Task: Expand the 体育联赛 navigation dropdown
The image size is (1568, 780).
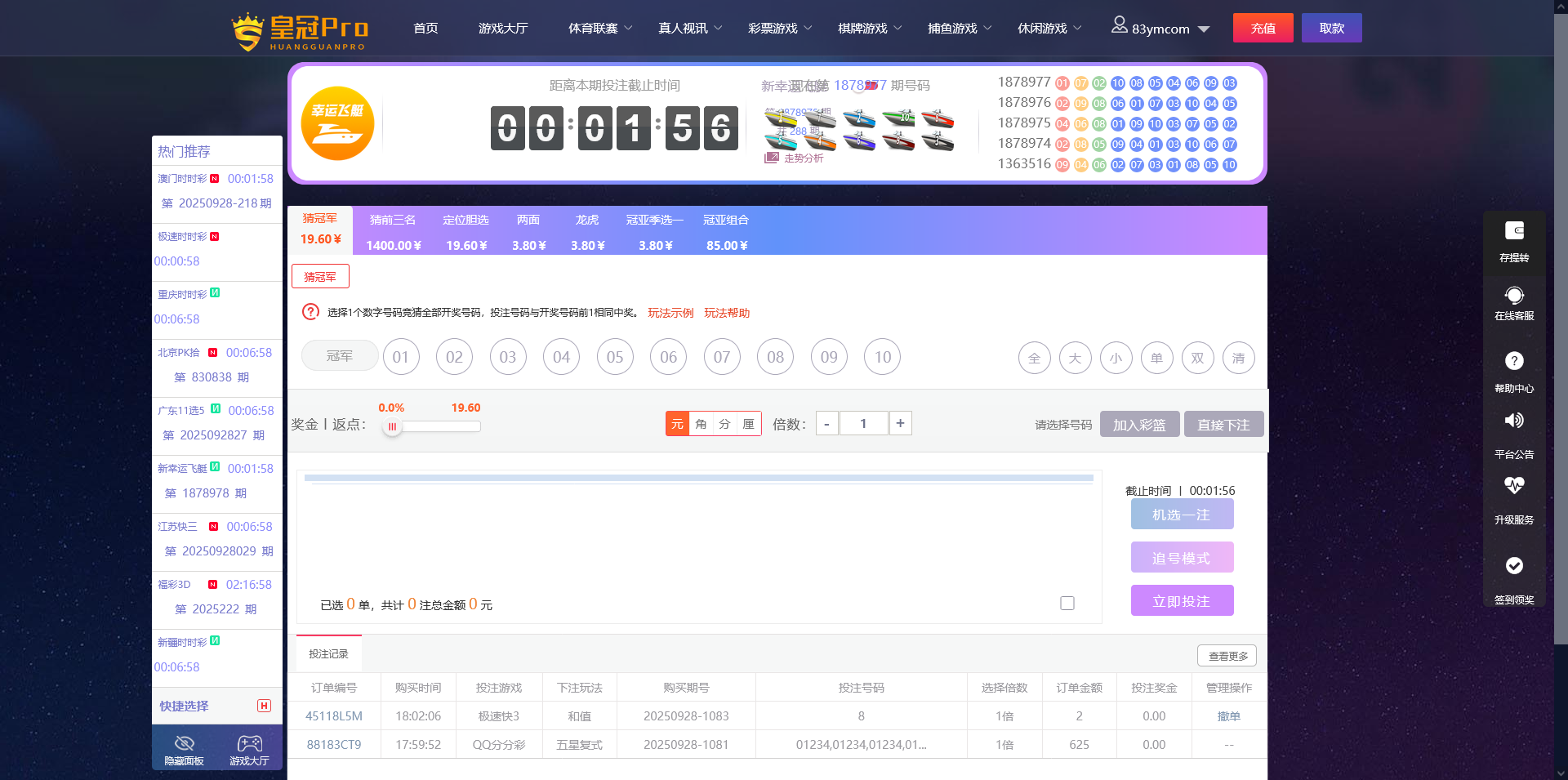Action: click(600, 29)
